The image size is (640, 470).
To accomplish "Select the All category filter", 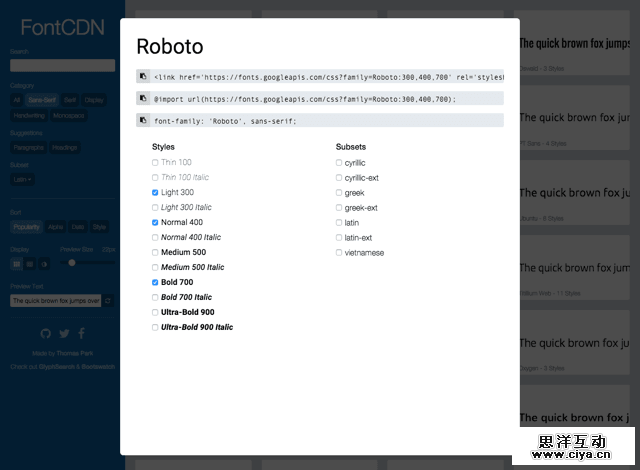I will (x=17, y=100).
